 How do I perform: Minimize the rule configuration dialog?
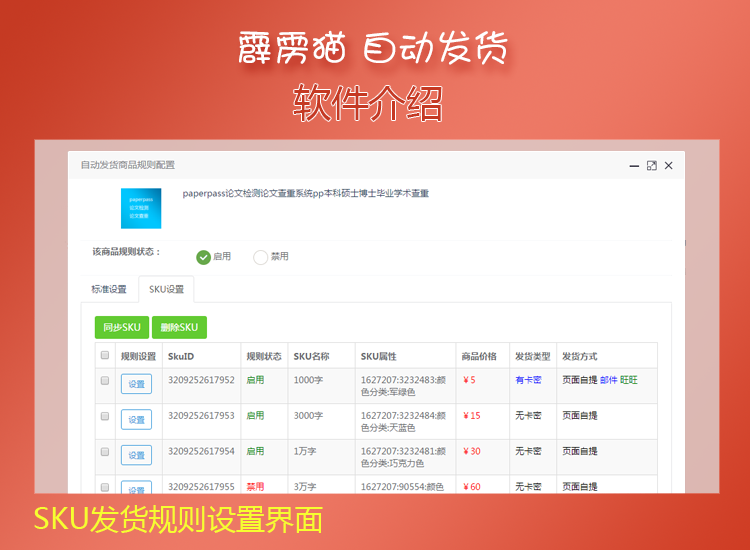[634, 165]
